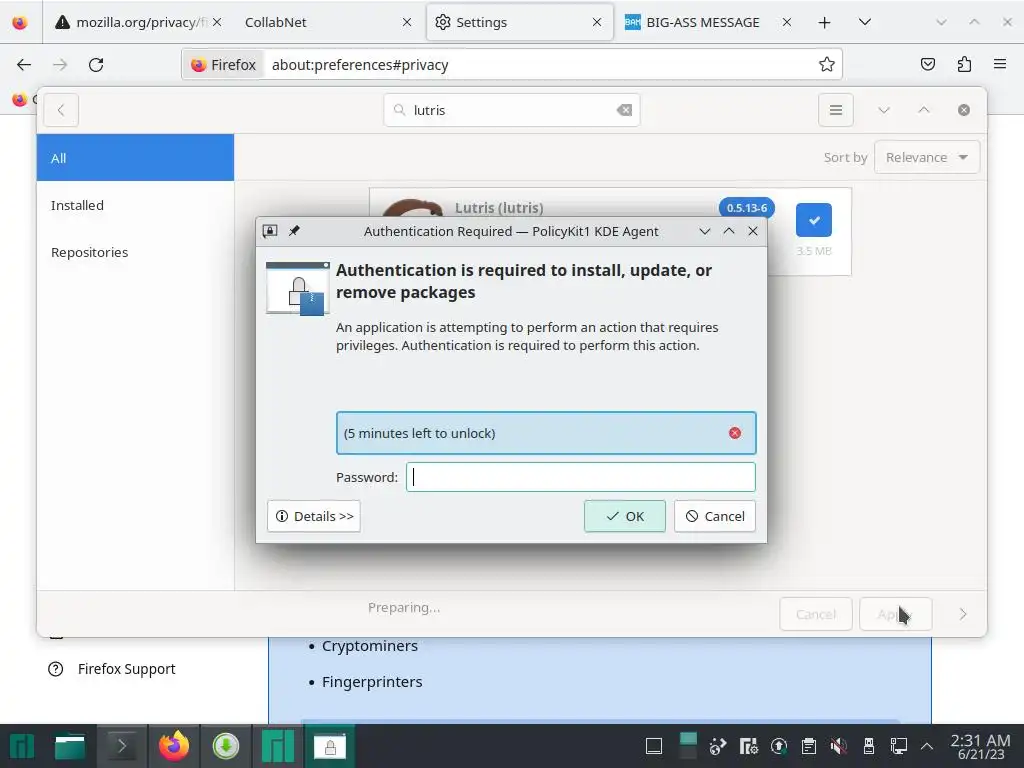
Task: Open the muted volume tray icon
Action: click(839, 746)
